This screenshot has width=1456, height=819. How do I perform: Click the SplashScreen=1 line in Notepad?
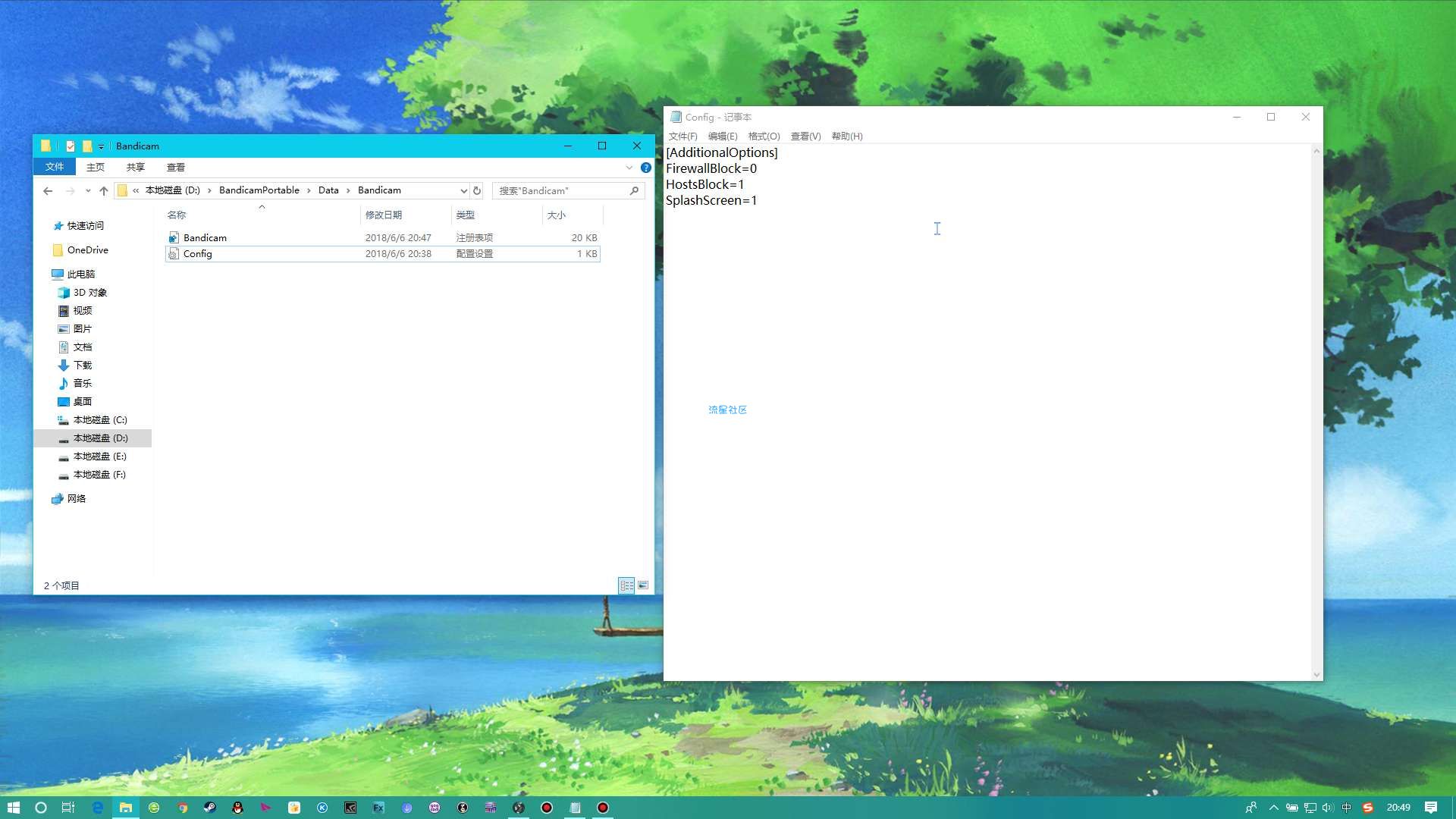point(711,200)
